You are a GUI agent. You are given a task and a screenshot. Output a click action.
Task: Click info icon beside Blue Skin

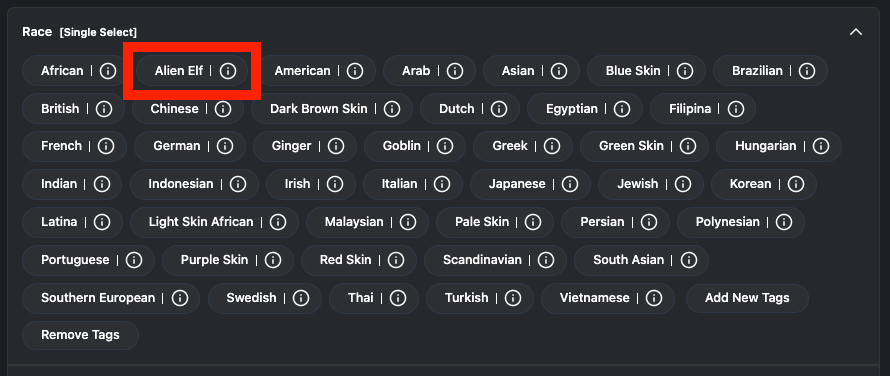(685, 71)
